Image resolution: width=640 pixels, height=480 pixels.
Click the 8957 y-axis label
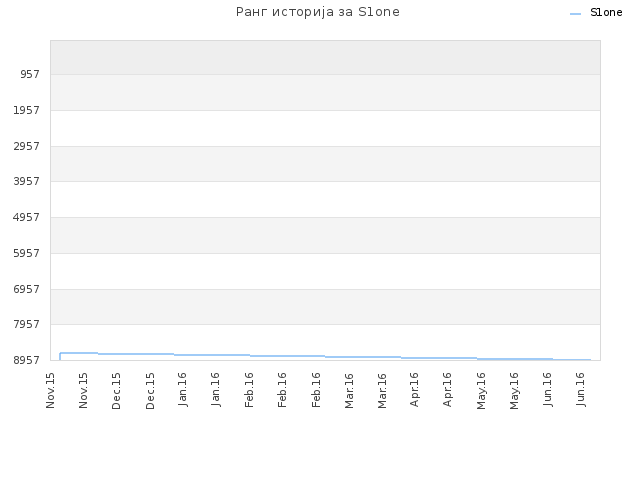pyautogui.click(x=27, y=360)
